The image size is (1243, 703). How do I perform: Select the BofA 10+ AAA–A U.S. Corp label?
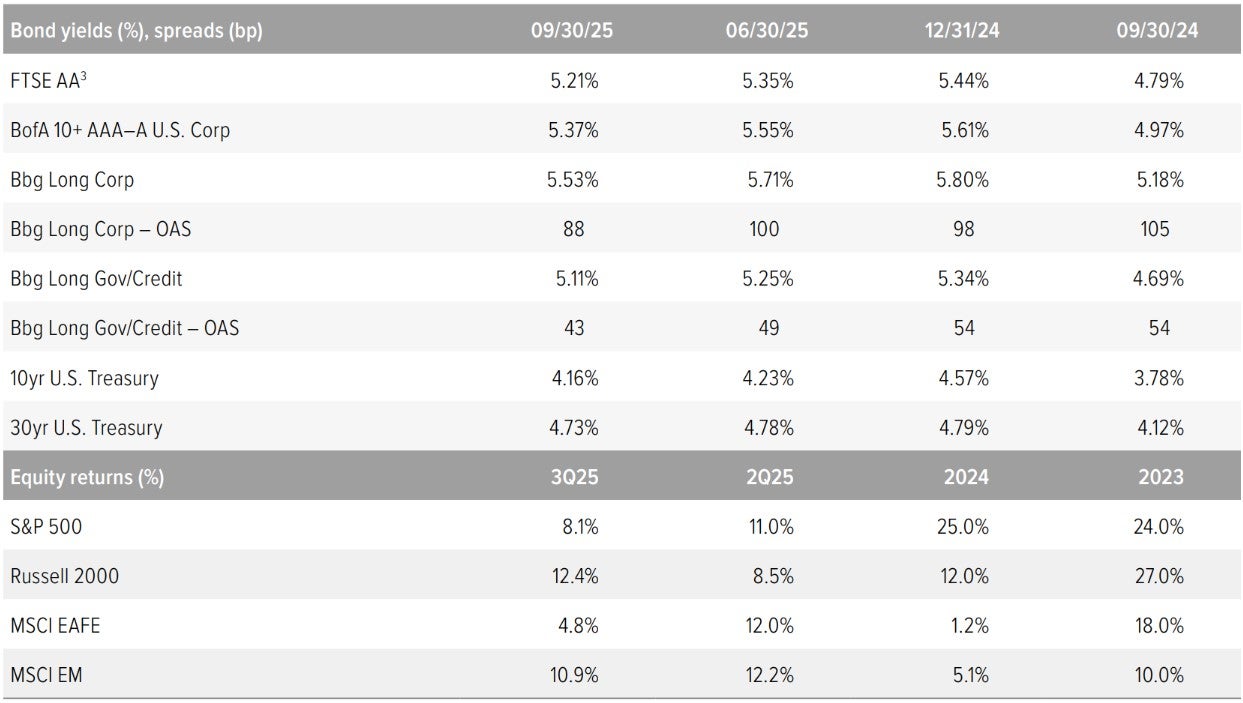120,130
